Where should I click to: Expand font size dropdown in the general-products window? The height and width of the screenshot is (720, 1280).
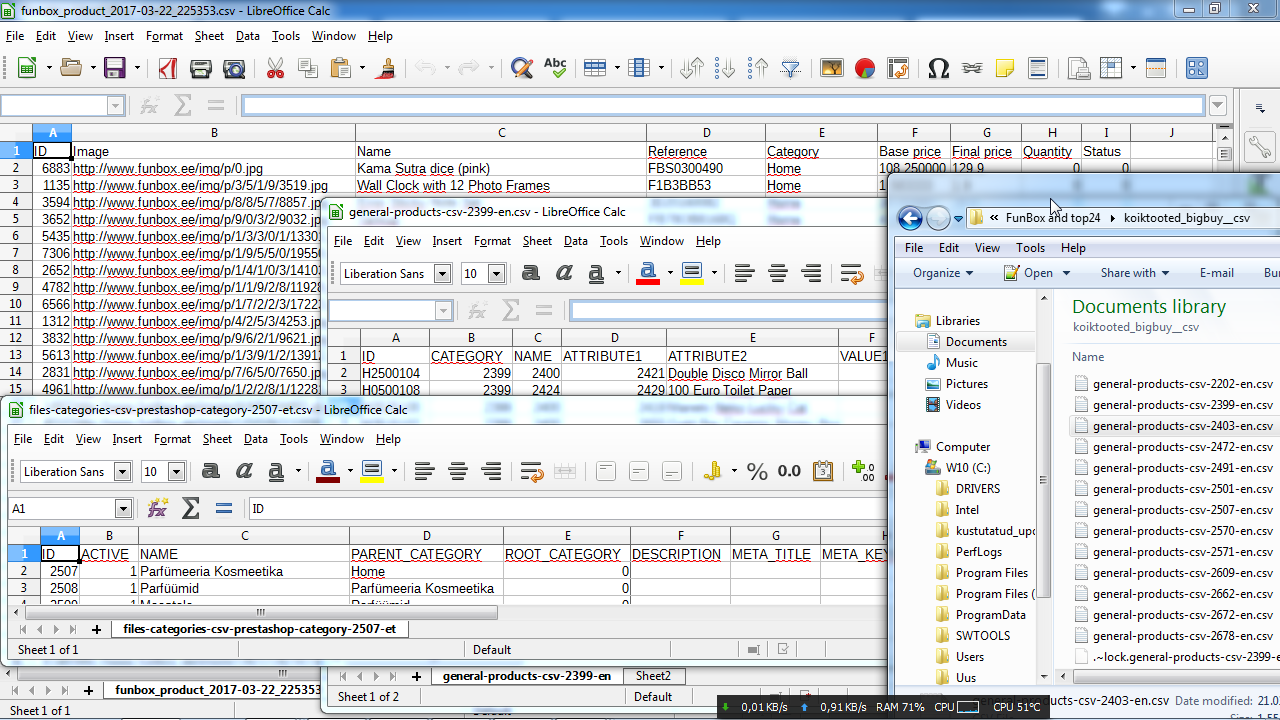(x=496, y=274)
